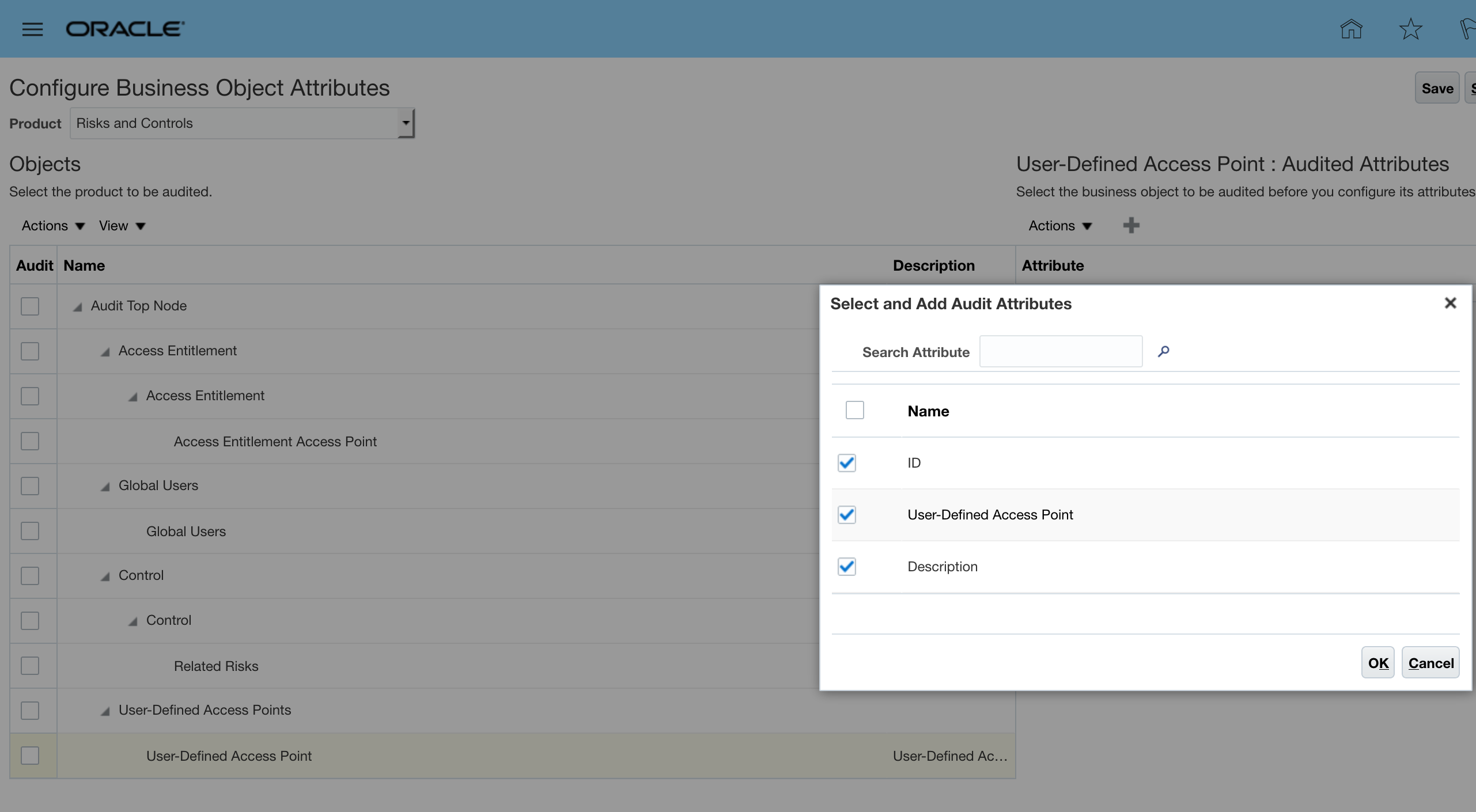
Task: Collapse the first-level Access Entitlement node
Action: pos(105,352)
